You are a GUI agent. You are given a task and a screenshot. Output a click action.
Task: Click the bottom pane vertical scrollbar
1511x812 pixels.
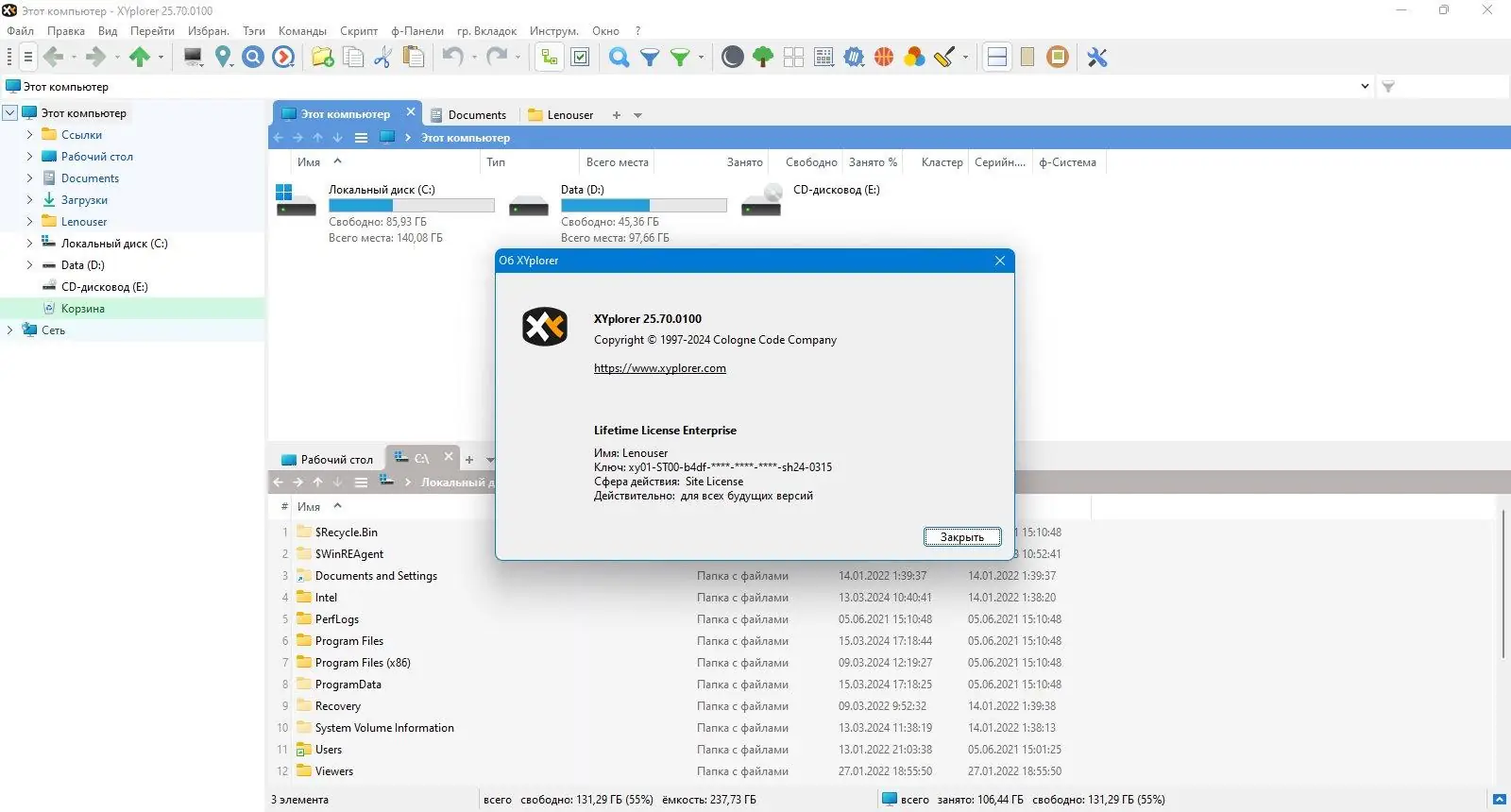[1503, 585]
